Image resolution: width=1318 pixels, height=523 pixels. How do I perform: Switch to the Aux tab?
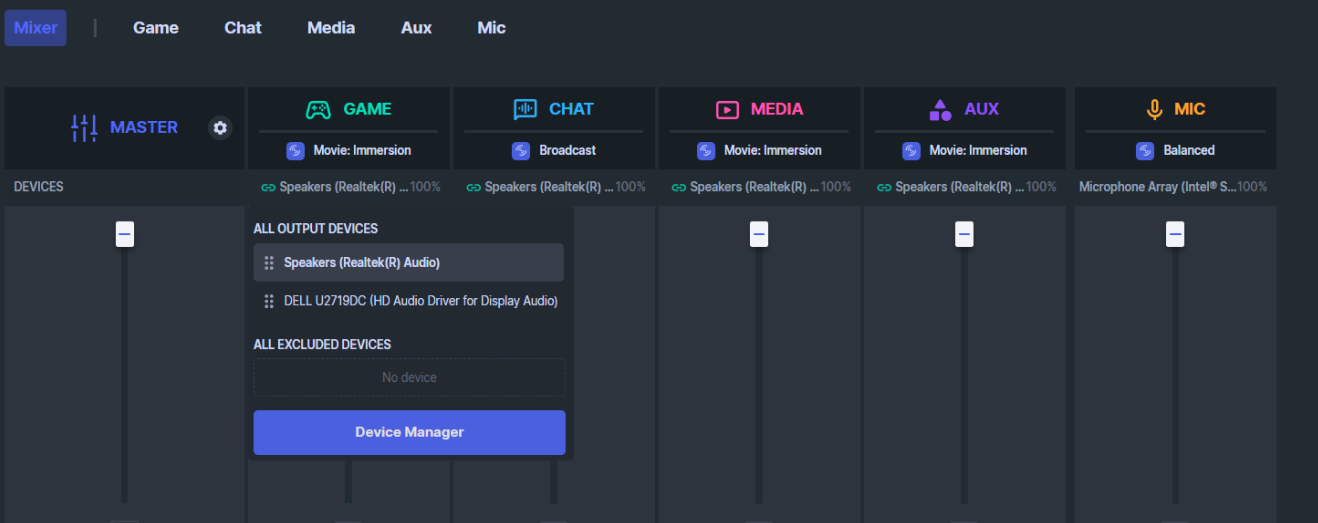pyautogui.click(x=416, y=28)
